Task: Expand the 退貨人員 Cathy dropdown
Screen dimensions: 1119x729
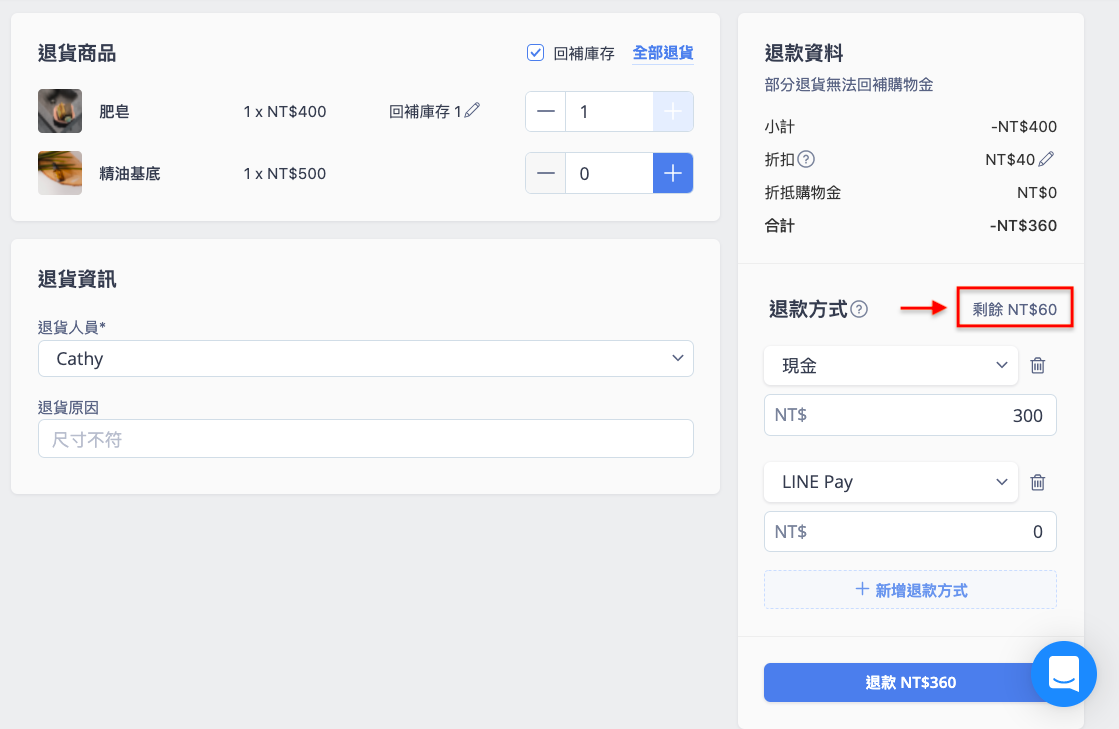Action: pos(365,358)
